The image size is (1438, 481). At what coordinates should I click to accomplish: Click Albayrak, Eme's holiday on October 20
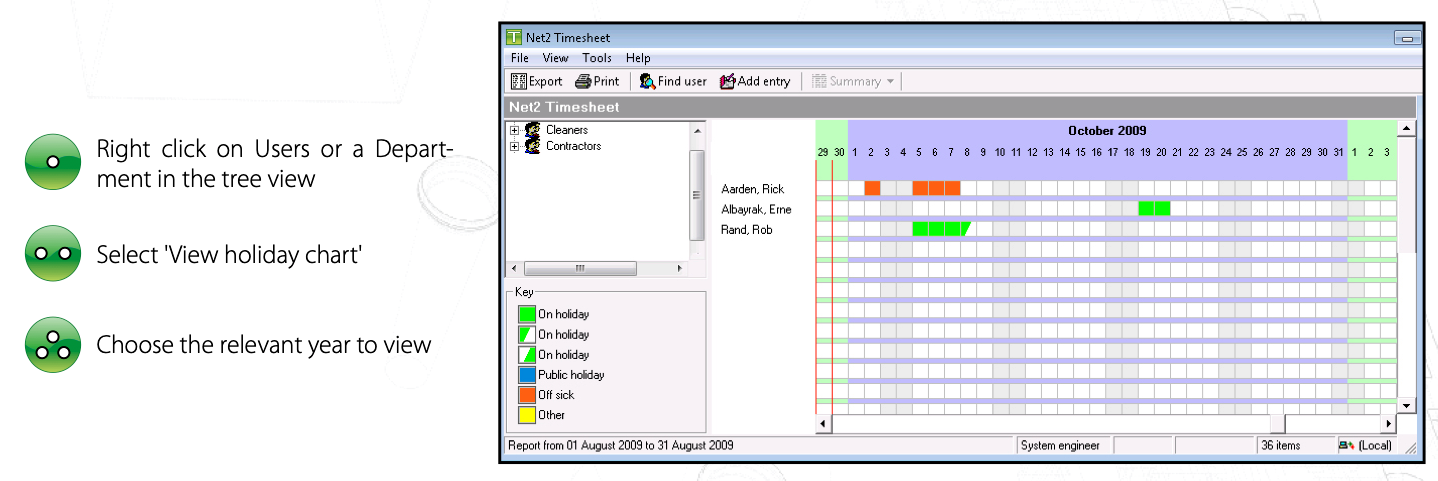[x=1162, y=208]
